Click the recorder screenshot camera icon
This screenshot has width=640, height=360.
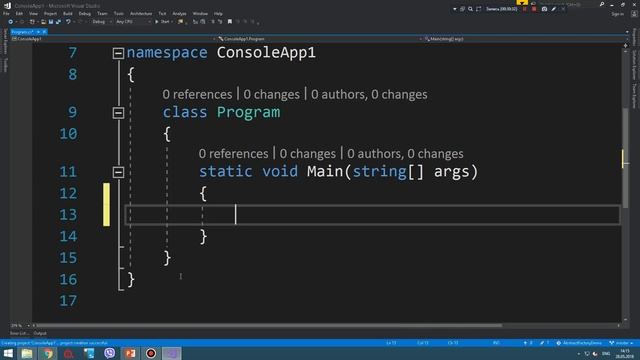[x=544, y=9]
